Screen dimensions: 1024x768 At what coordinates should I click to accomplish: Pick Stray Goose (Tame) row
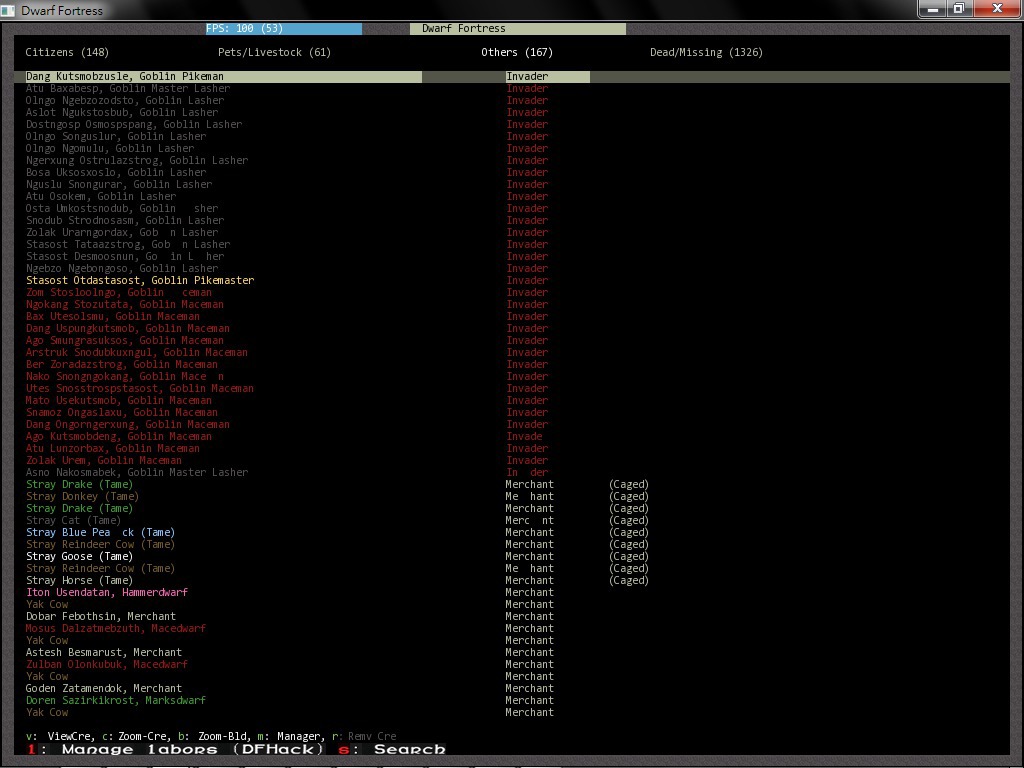pos(79,556)
